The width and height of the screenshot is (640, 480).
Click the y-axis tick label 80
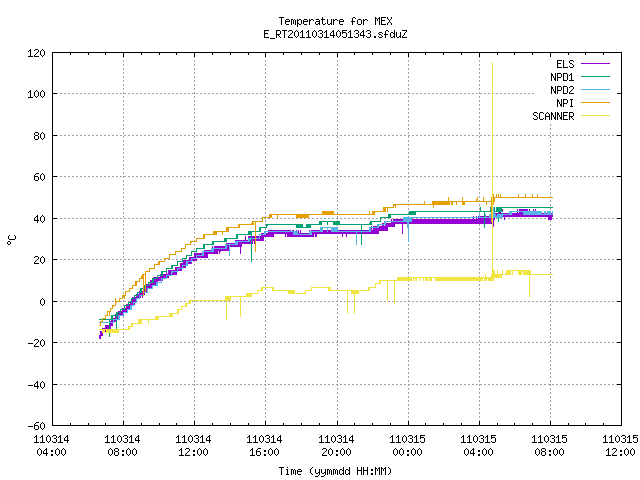click(x=39, y=136)
